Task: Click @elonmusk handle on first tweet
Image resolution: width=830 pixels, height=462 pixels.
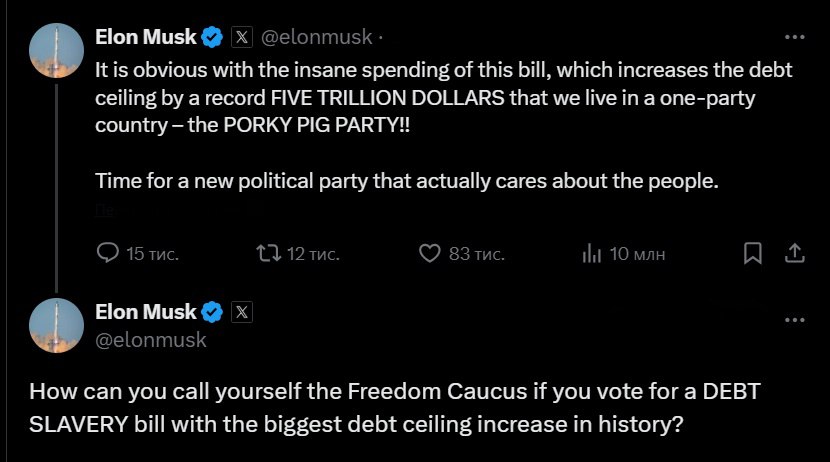Action: pos(316,38)
